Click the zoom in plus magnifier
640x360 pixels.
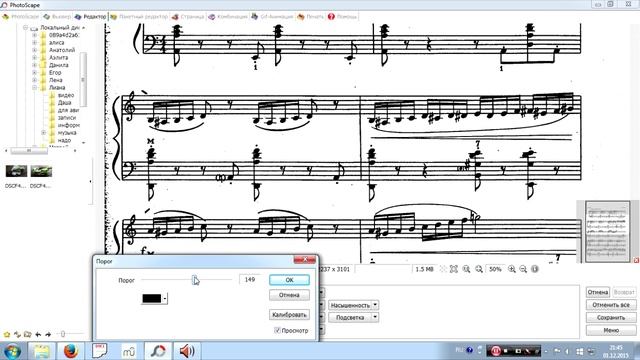[x=511, y=269]
